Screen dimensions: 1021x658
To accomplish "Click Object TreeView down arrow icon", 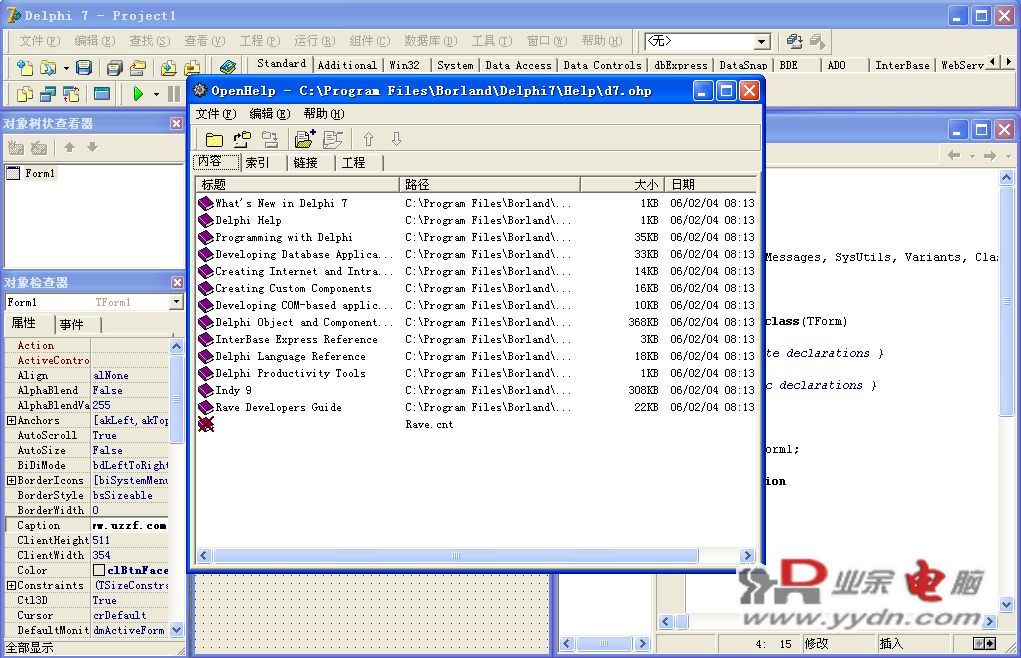I will (92, 147).
